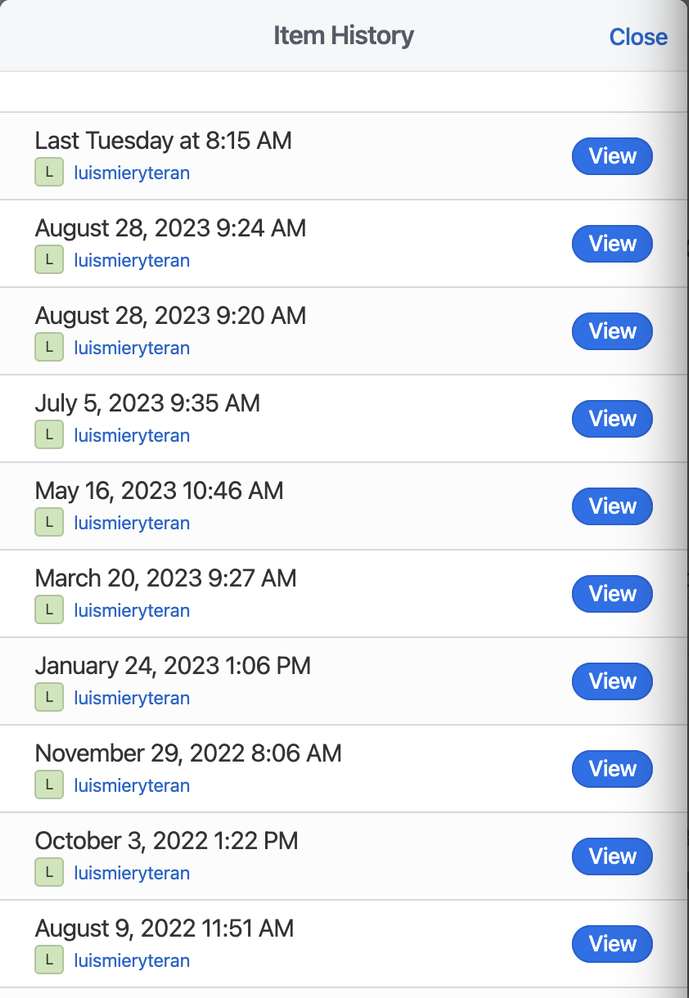Click the avatar icon under July 5, 2023
689x998 pixels.
(x=49, y=435)
